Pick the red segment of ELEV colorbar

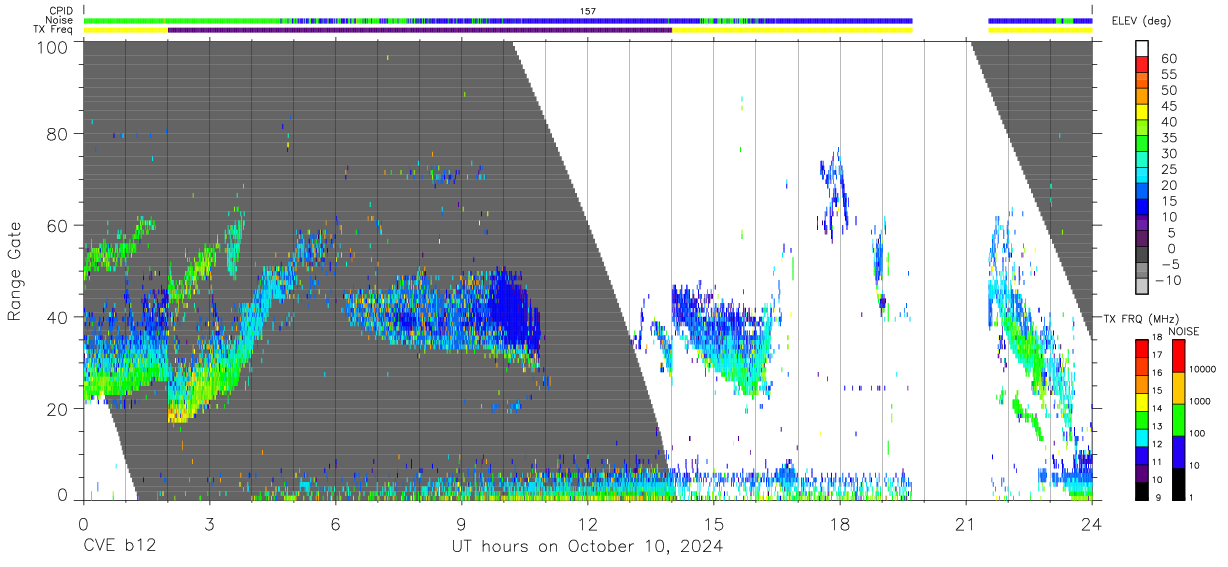[x=1143, y=66]
